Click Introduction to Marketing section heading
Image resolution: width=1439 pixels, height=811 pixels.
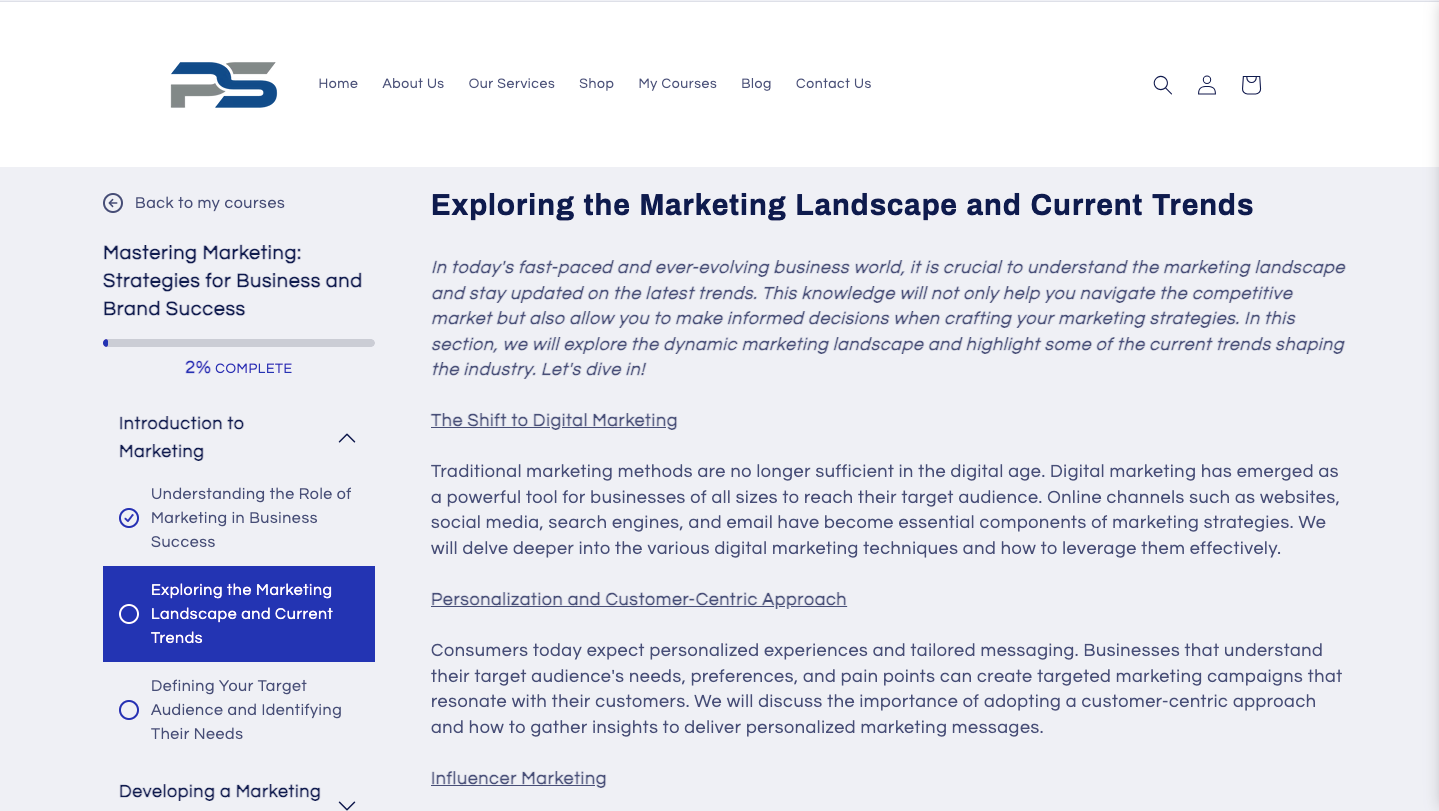coord(181,437)
